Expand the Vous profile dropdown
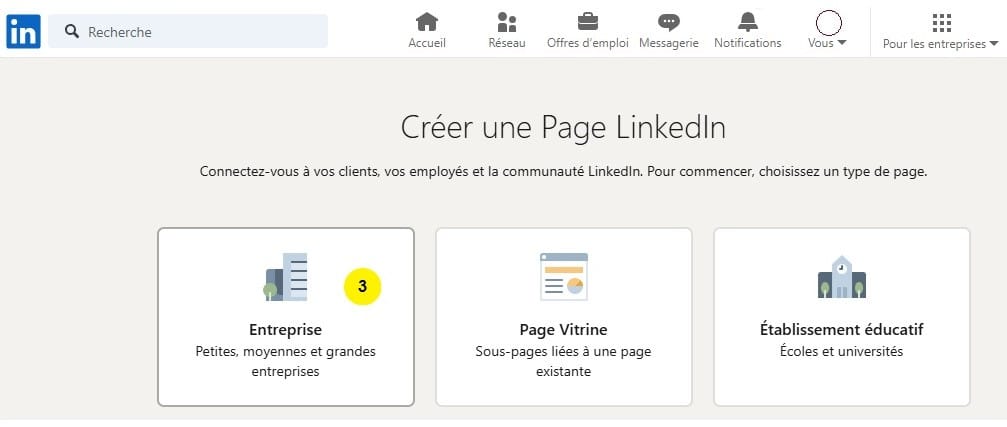The height and width of the screenshot is (427, 1007). click(x=827, y=43)
